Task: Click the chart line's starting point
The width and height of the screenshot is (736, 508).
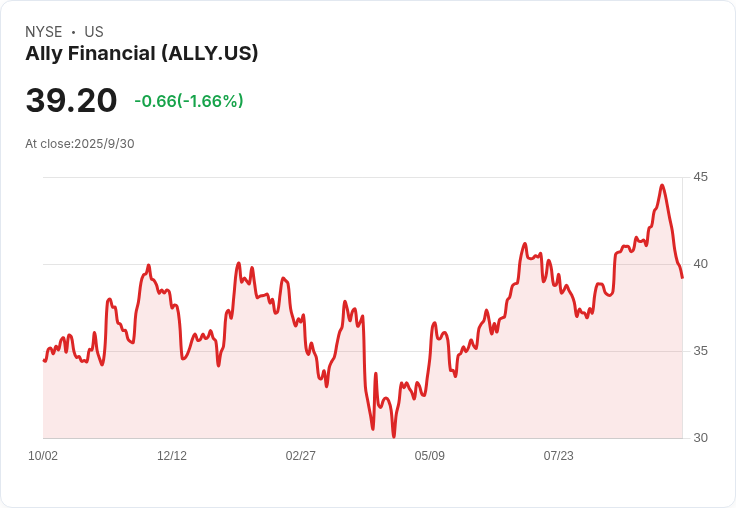Action: [44, 361]
